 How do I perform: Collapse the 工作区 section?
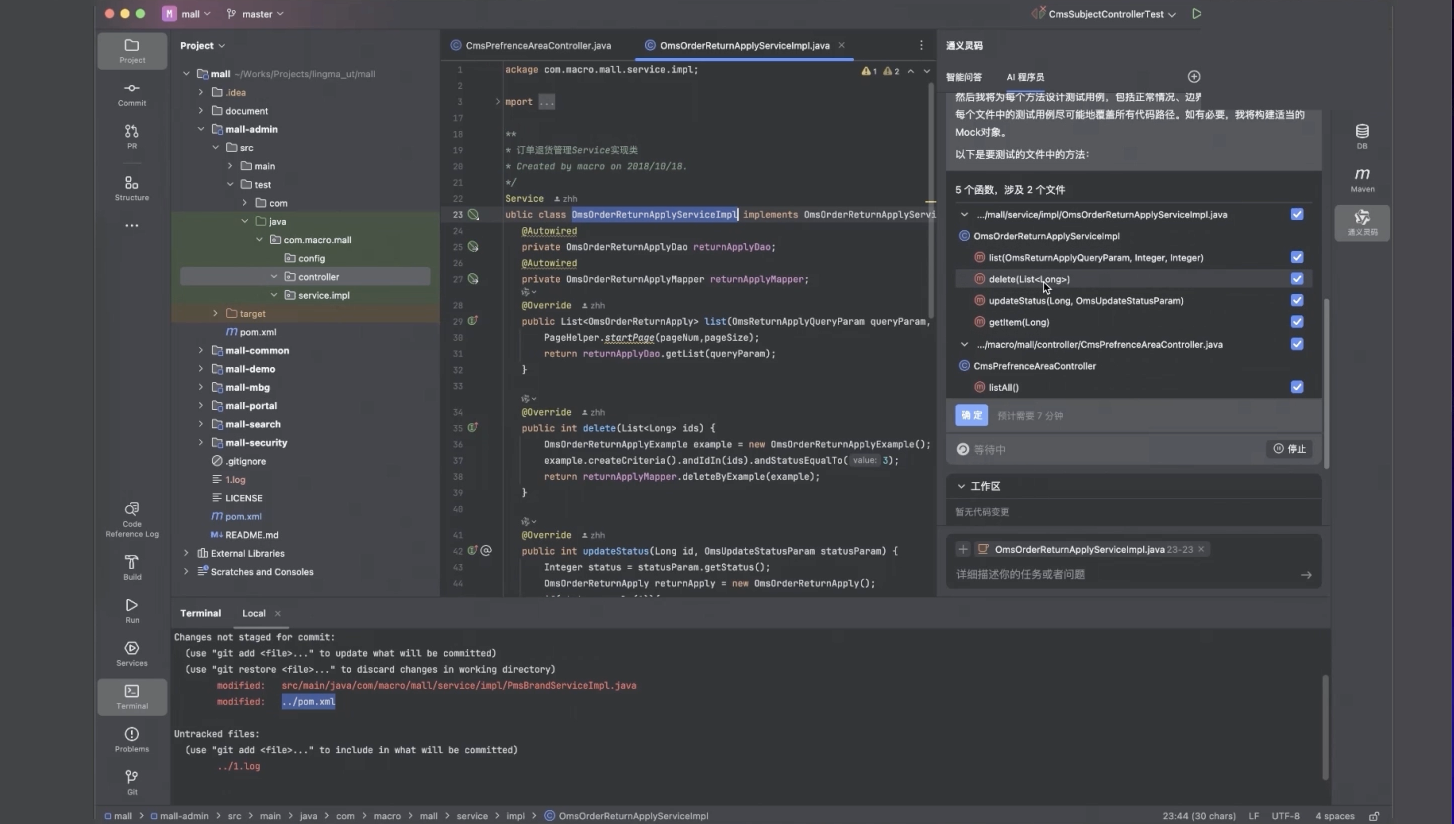pos(962,486)
